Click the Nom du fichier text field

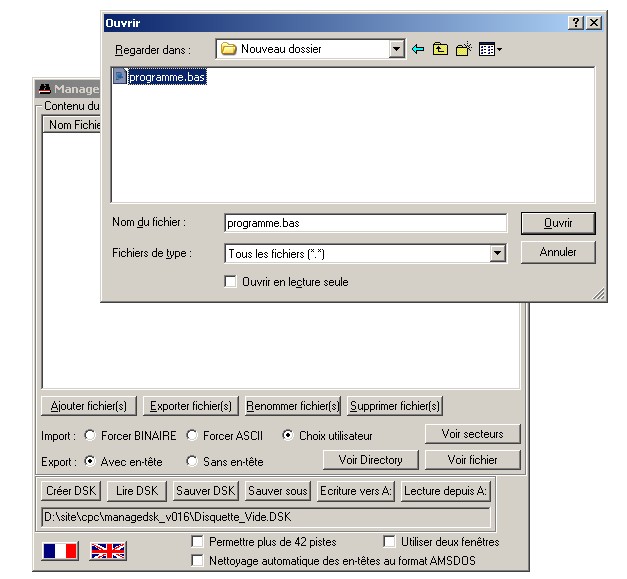(x=364, y=223)
